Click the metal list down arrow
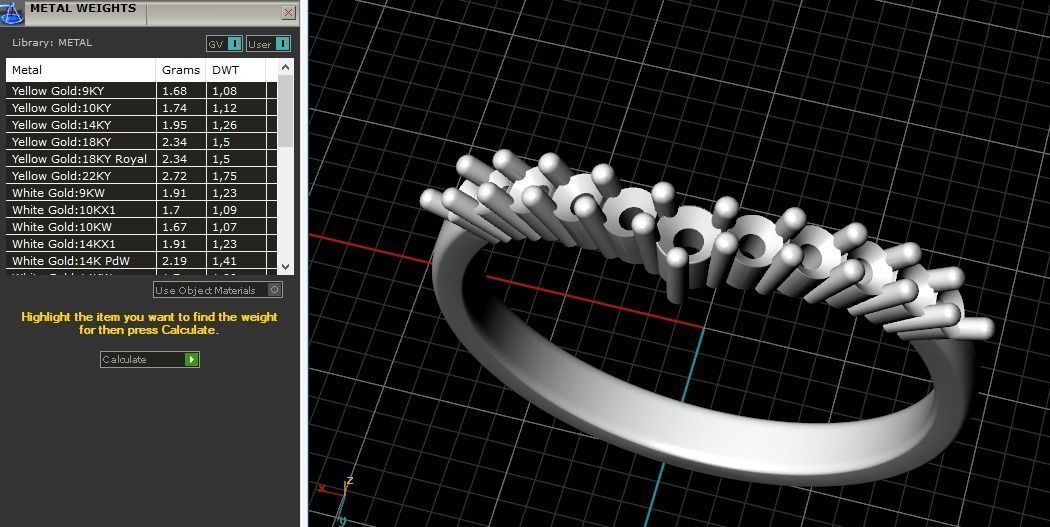 tap(285, 267)
